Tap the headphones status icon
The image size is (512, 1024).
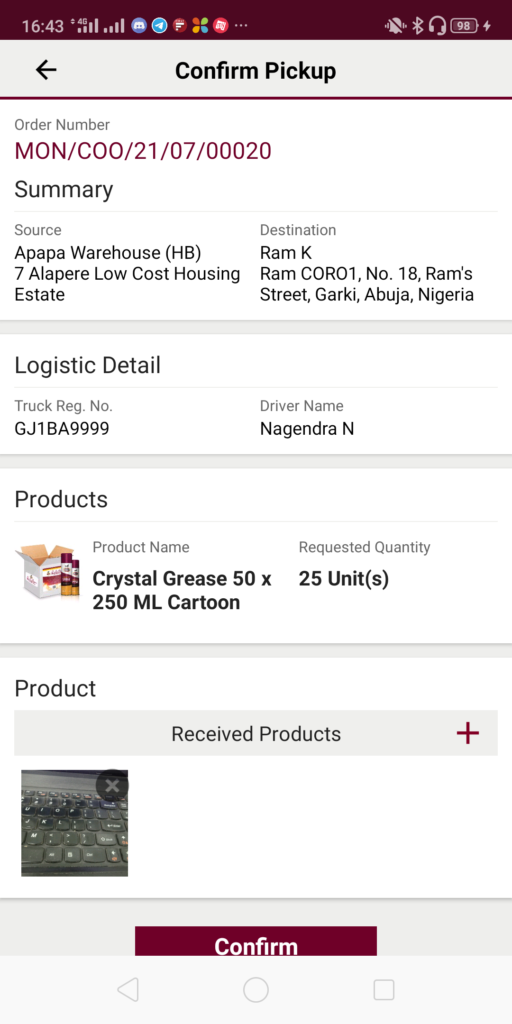(x=438, y=25)
